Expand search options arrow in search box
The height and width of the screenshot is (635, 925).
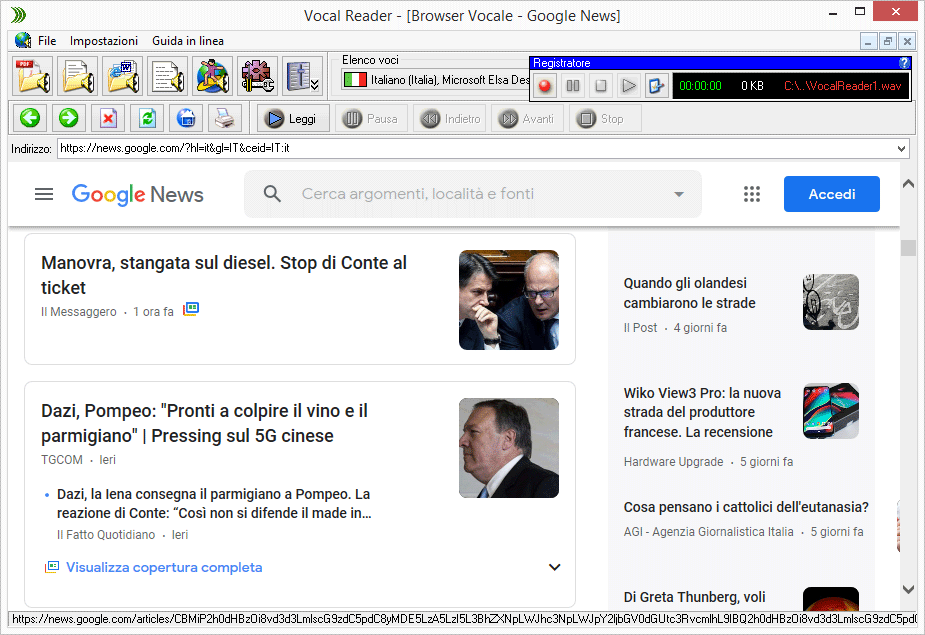tap(679, 194)
